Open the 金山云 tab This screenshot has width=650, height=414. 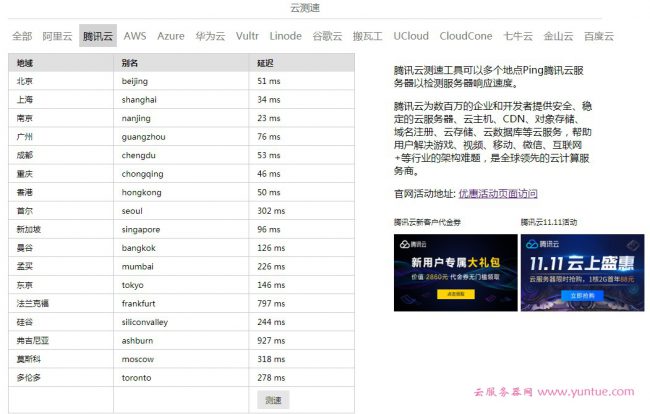(x=559, y=36)
